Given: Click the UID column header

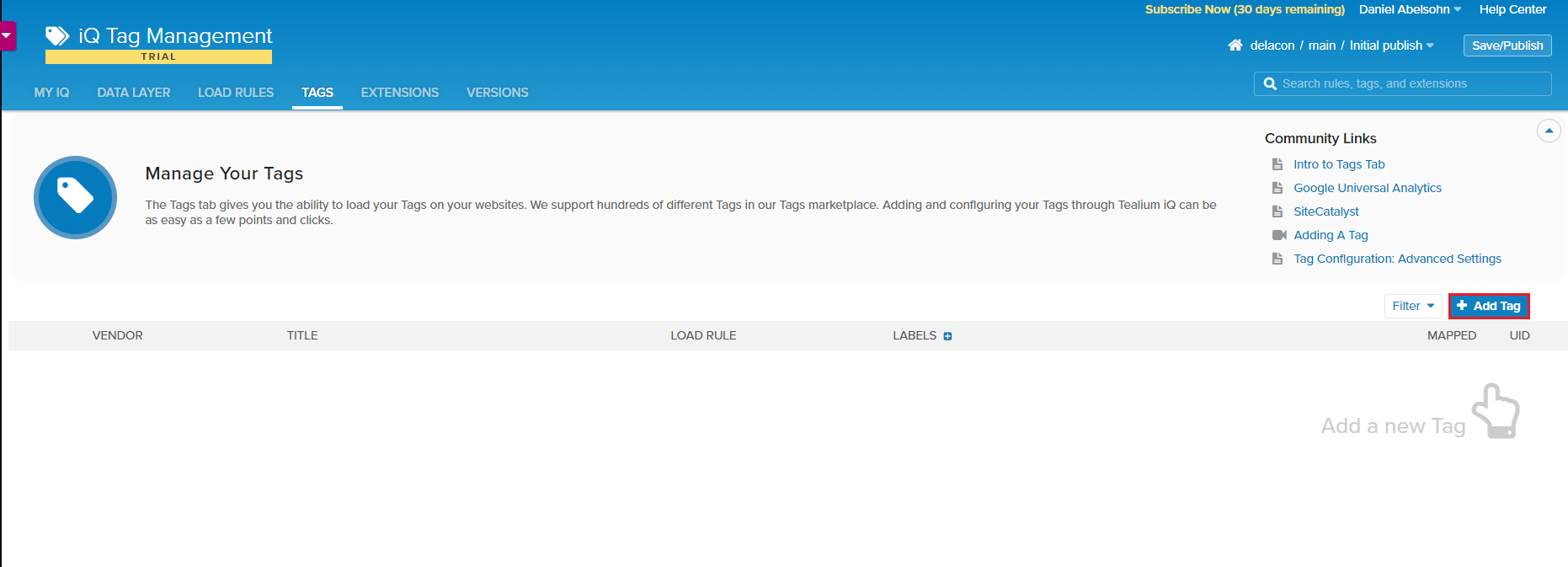Looking at the screenshot, I should click(1519, 335).
